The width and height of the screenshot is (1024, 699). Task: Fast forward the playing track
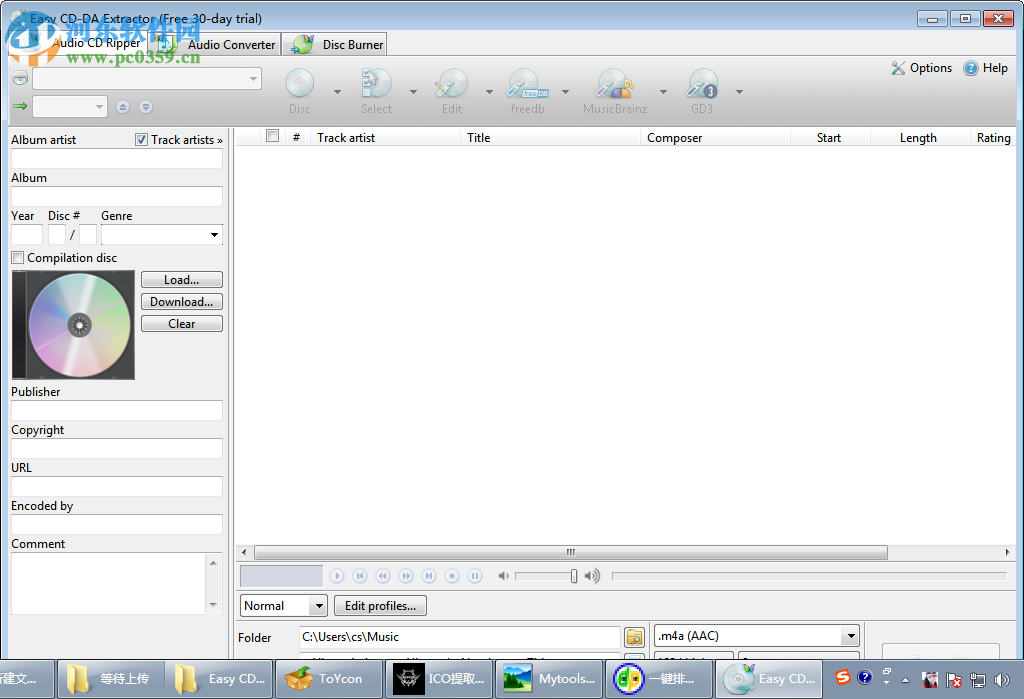click(406, 576)
